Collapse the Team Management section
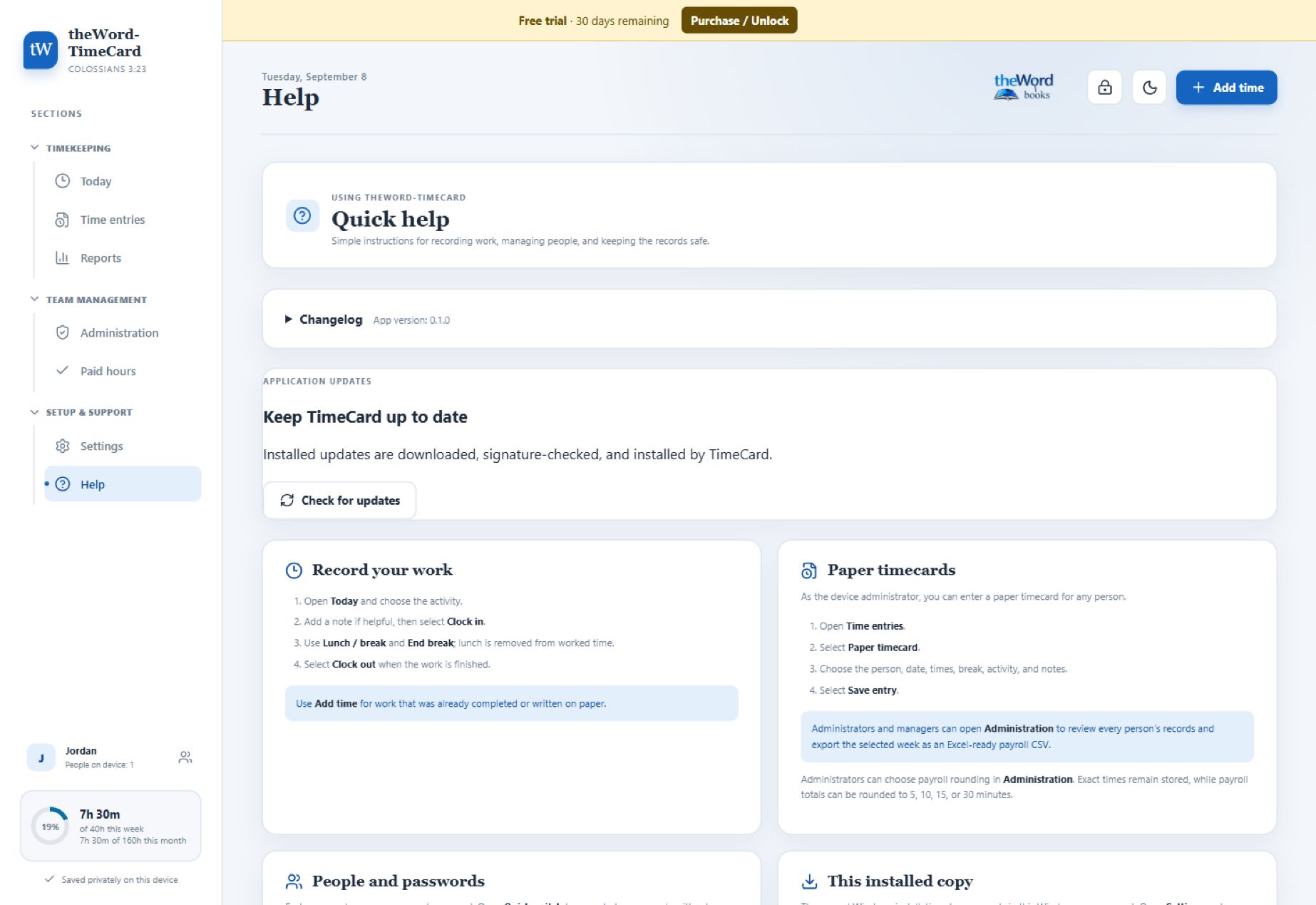 (x=89, y=300)
